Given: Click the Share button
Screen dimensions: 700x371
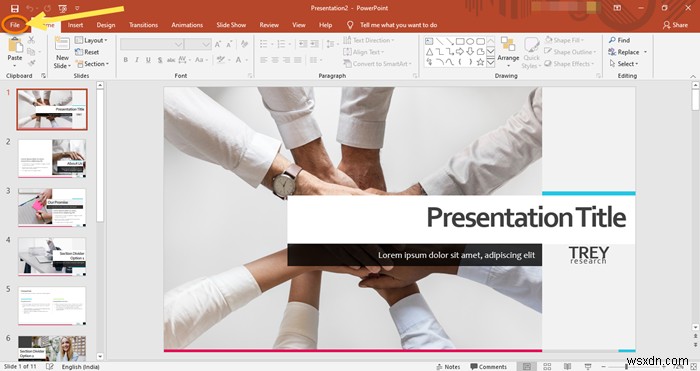Looking at the screenshot, I should click(x=675, y=25).
